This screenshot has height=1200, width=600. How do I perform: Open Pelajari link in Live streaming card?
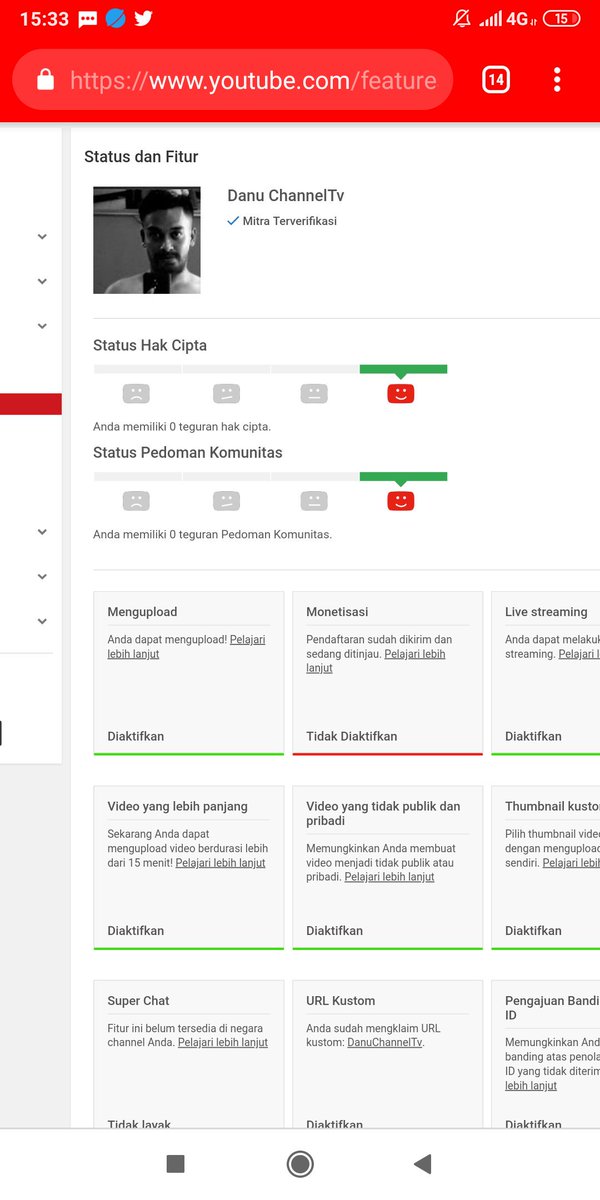(x=579, y=654)
